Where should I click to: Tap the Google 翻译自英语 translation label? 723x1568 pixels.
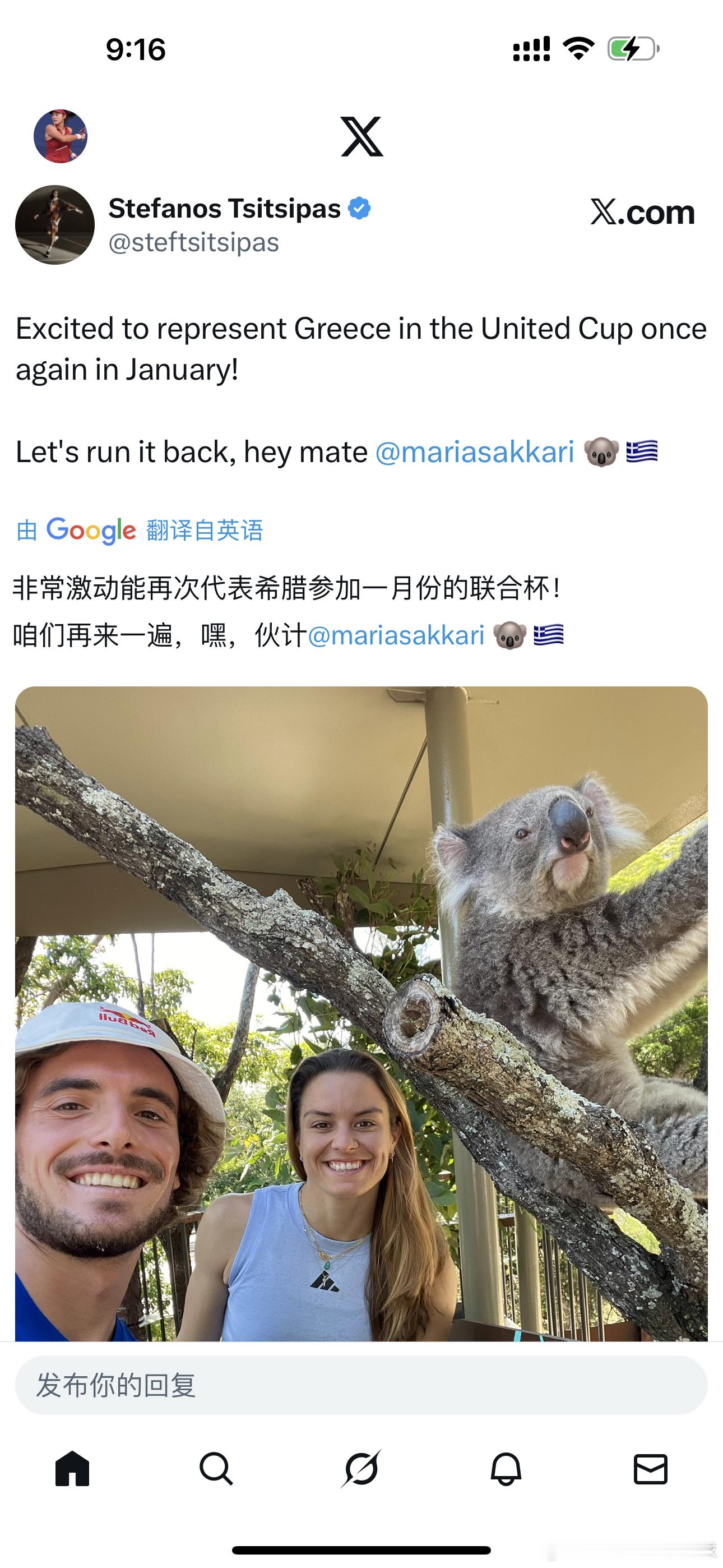click(x=140, y=530)
